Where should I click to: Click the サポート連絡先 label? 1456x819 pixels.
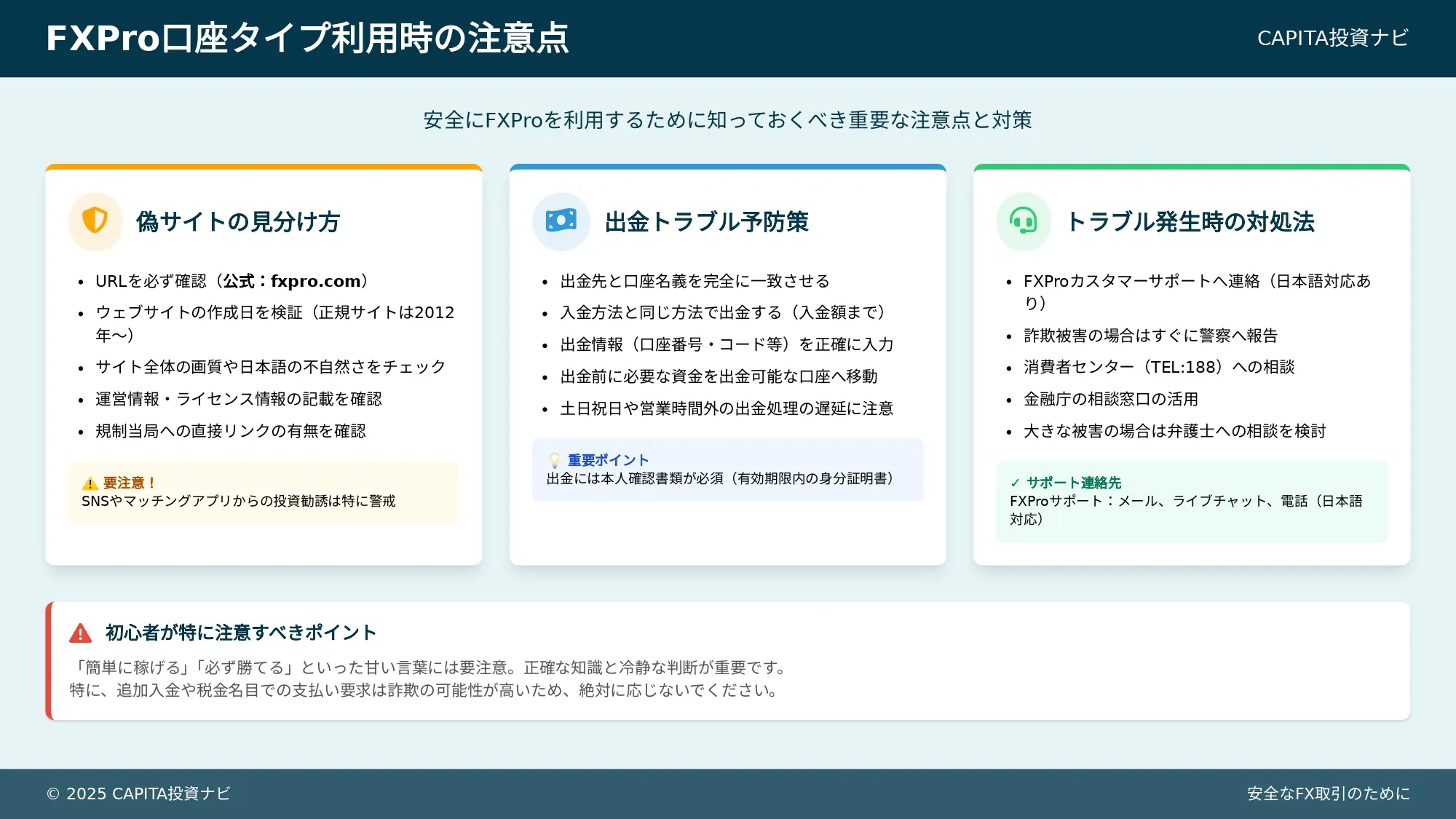tap(1074, 483)
